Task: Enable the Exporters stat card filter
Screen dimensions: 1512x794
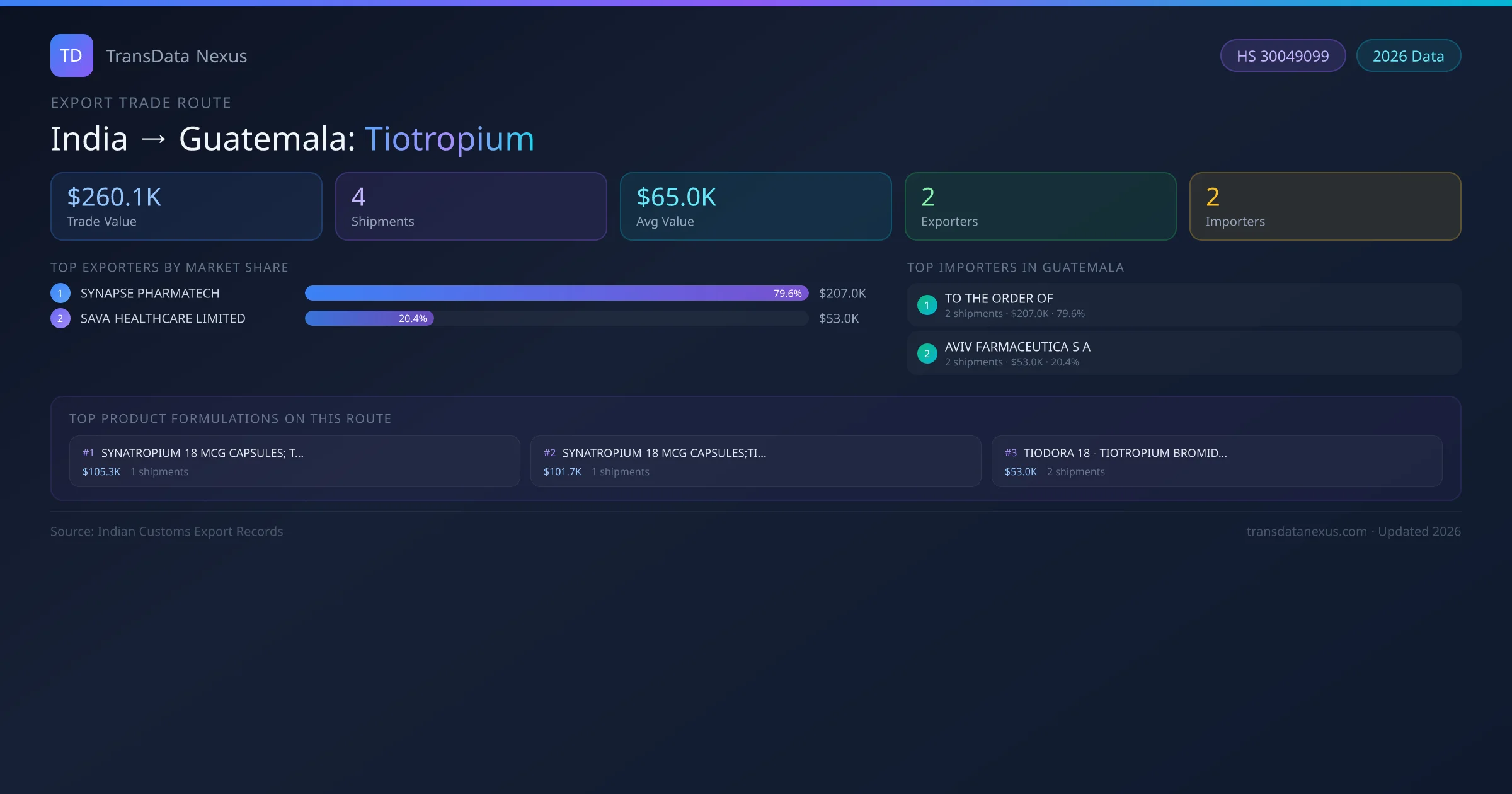Action: [x=1039, y=206]
